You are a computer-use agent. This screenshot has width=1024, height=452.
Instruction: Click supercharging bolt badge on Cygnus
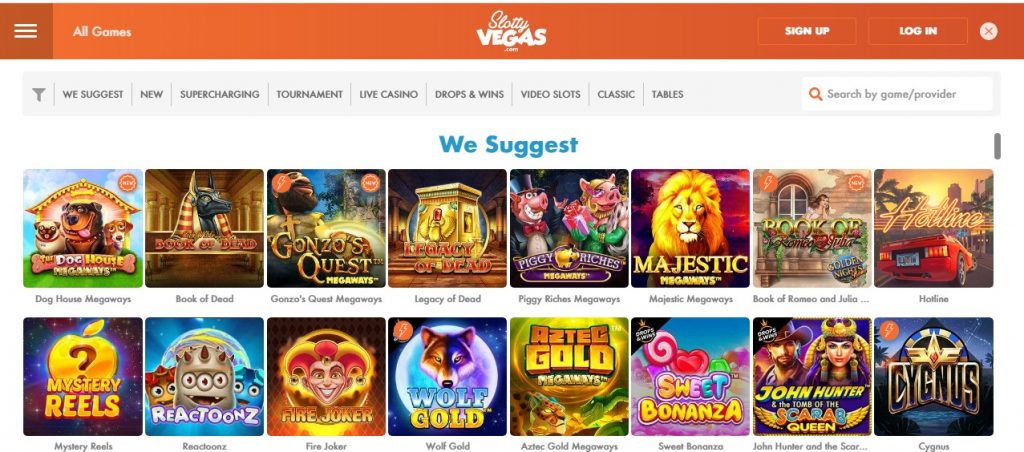[889, 331]
